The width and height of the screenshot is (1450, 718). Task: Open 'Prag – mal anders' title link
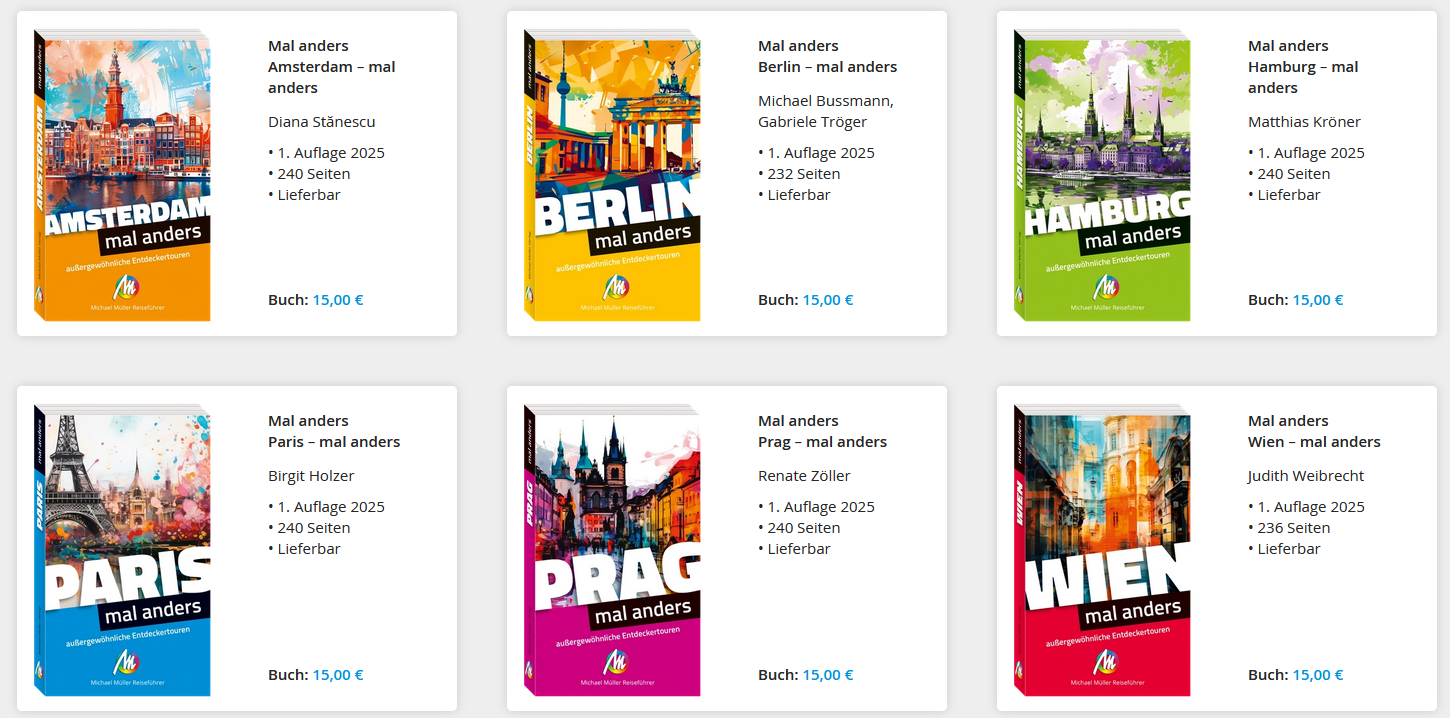(823, 442)
